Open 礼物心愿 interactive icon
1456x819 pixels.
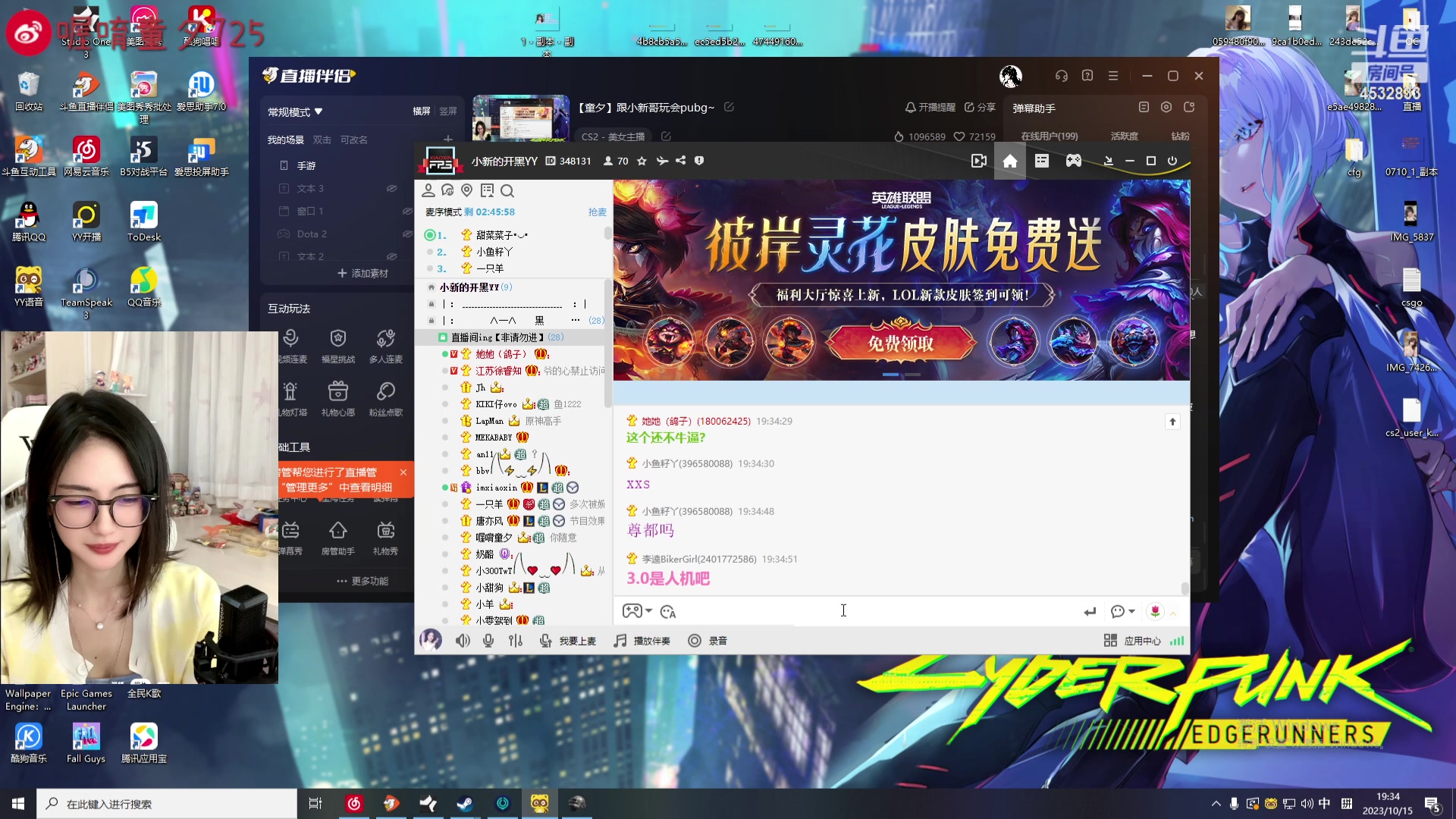[337, 398]
